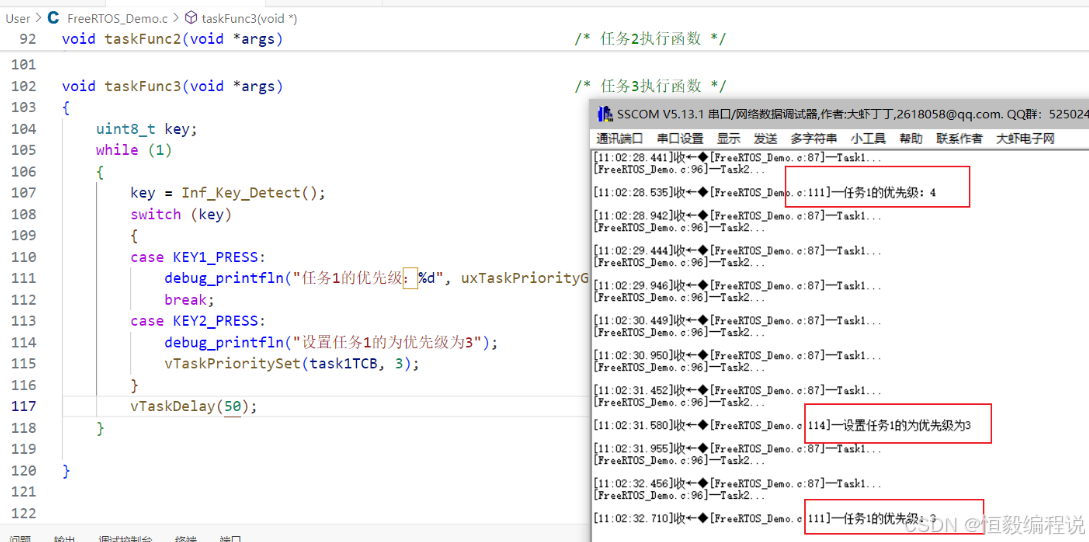Click the log line timestamped 11:02:30.449
The image size is (1089, 542).
[738, 320]
